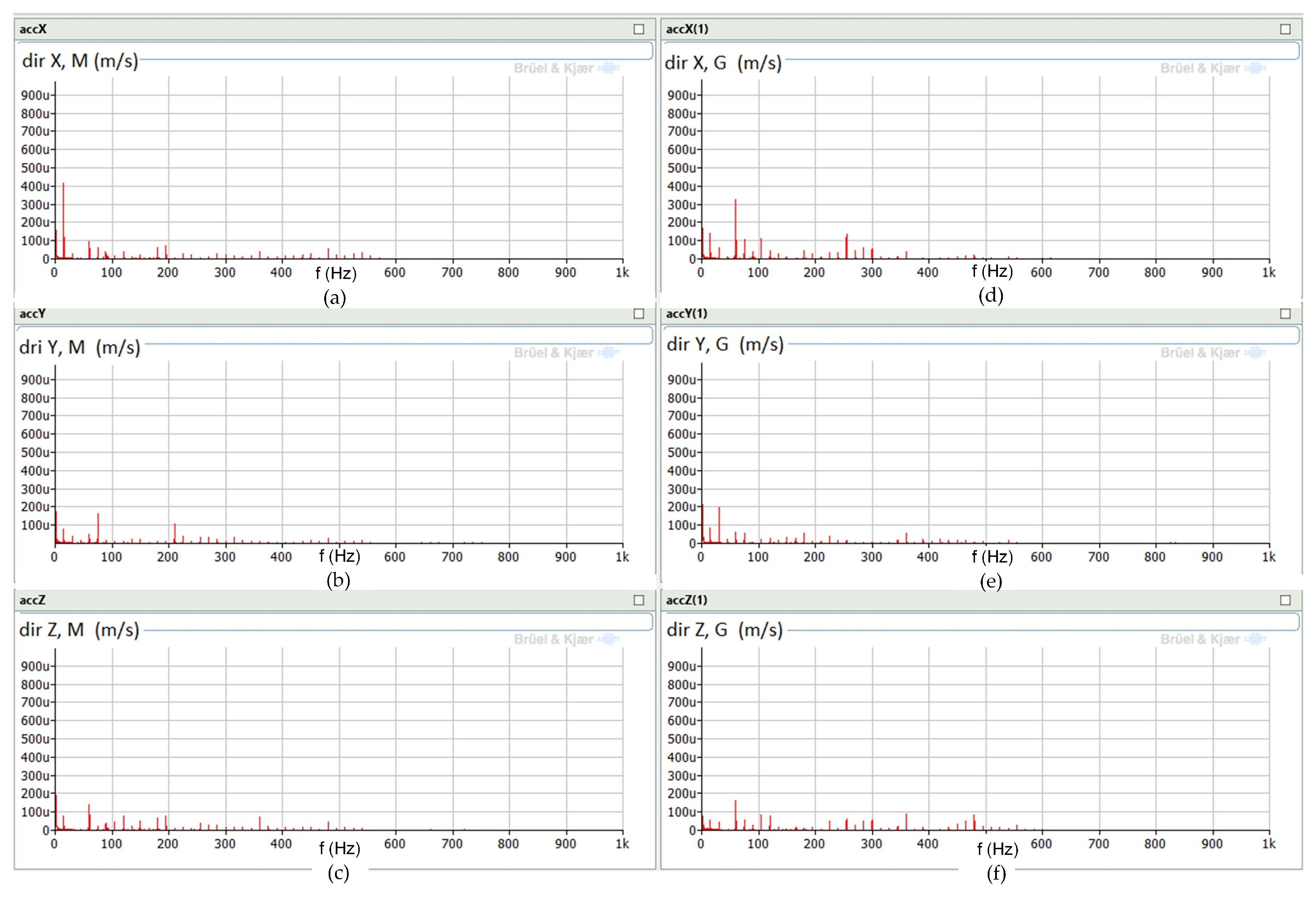The height and width of the screenshot is (899, 1316).
Task: Click the 'dir X, M (m/s)' plot title field
Action: tap(80, 61)
